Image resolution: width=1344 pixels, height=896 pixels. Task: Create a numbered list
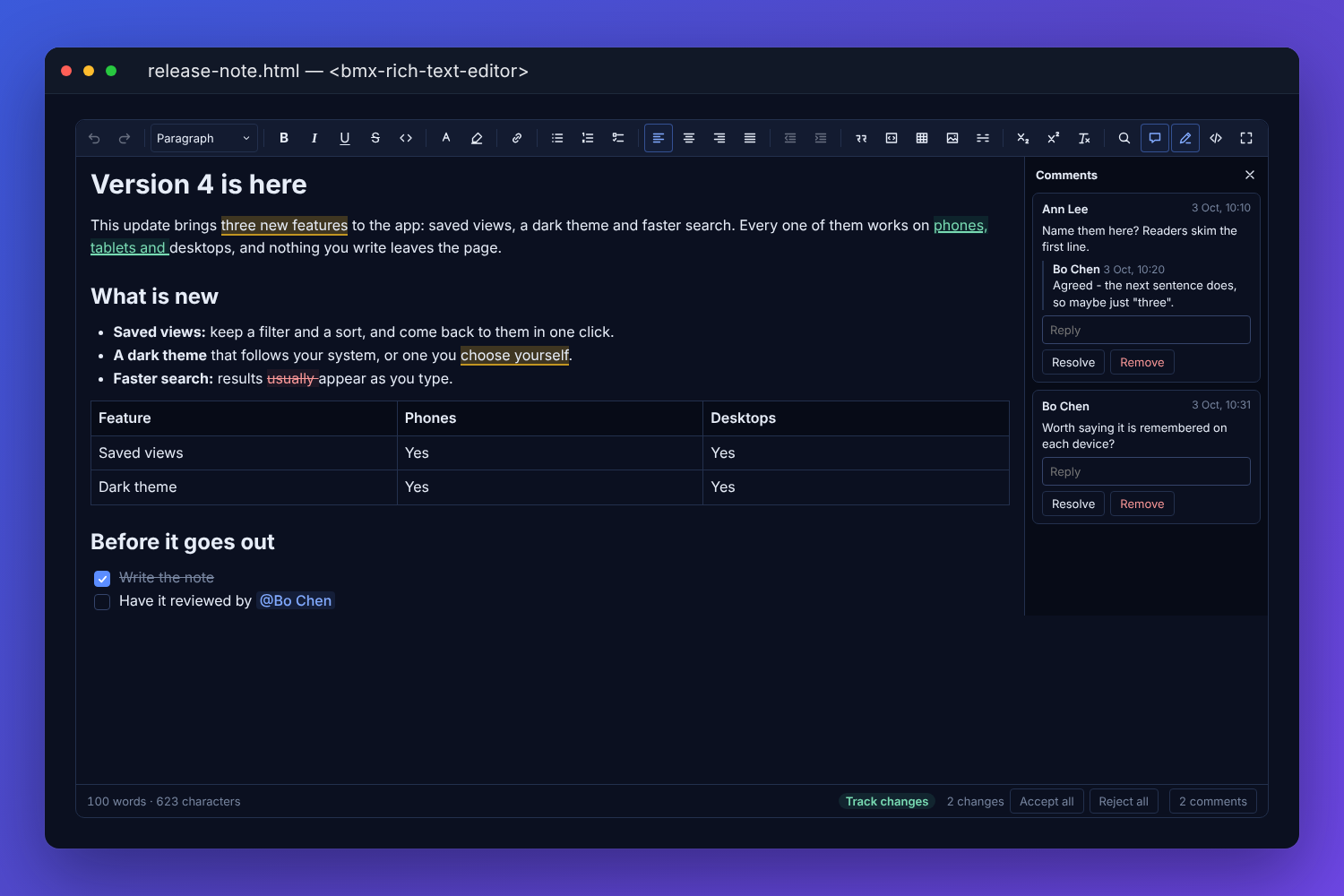588,138
